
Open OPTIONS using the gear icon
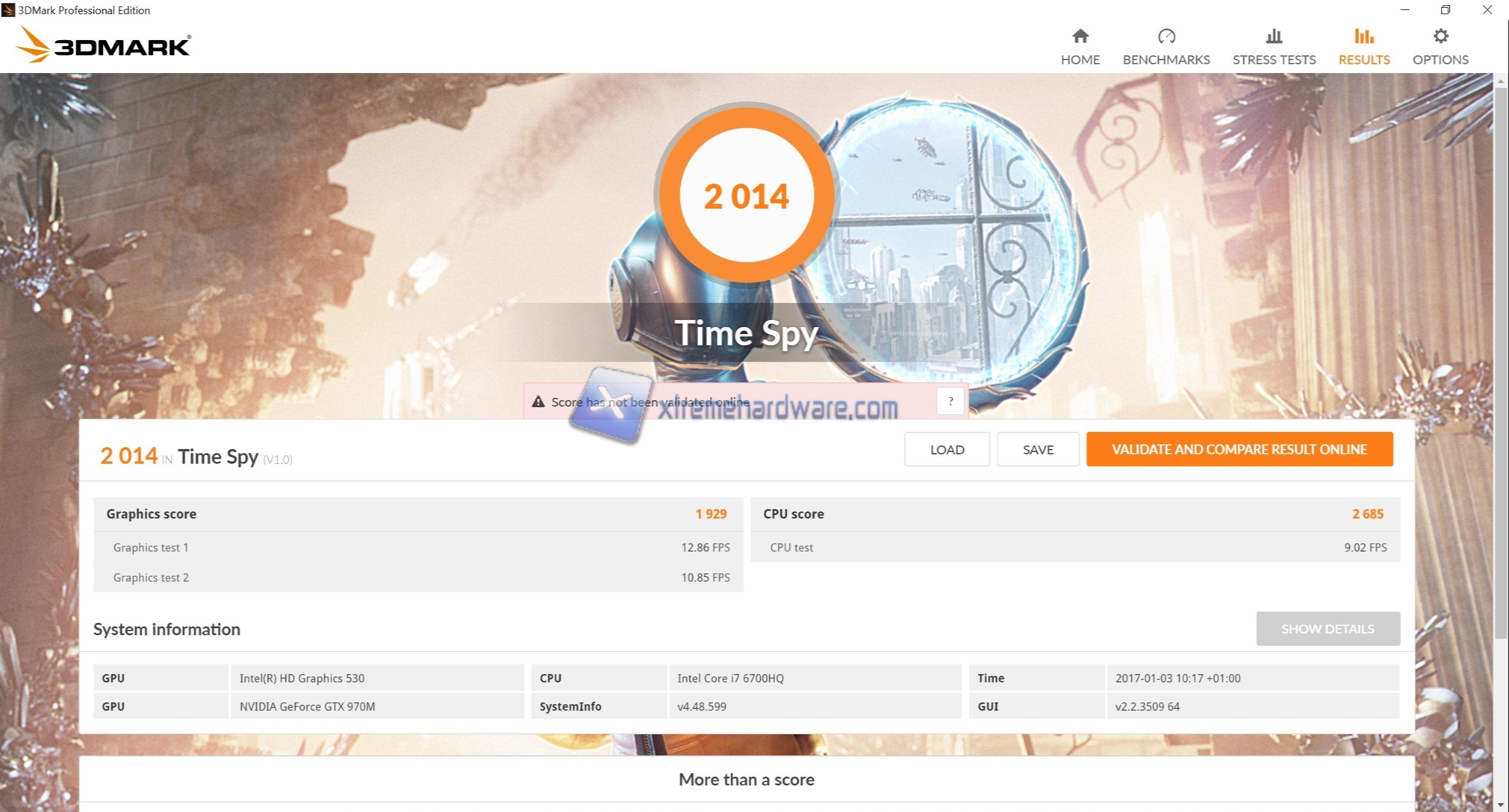click(x=1440, y=37)
